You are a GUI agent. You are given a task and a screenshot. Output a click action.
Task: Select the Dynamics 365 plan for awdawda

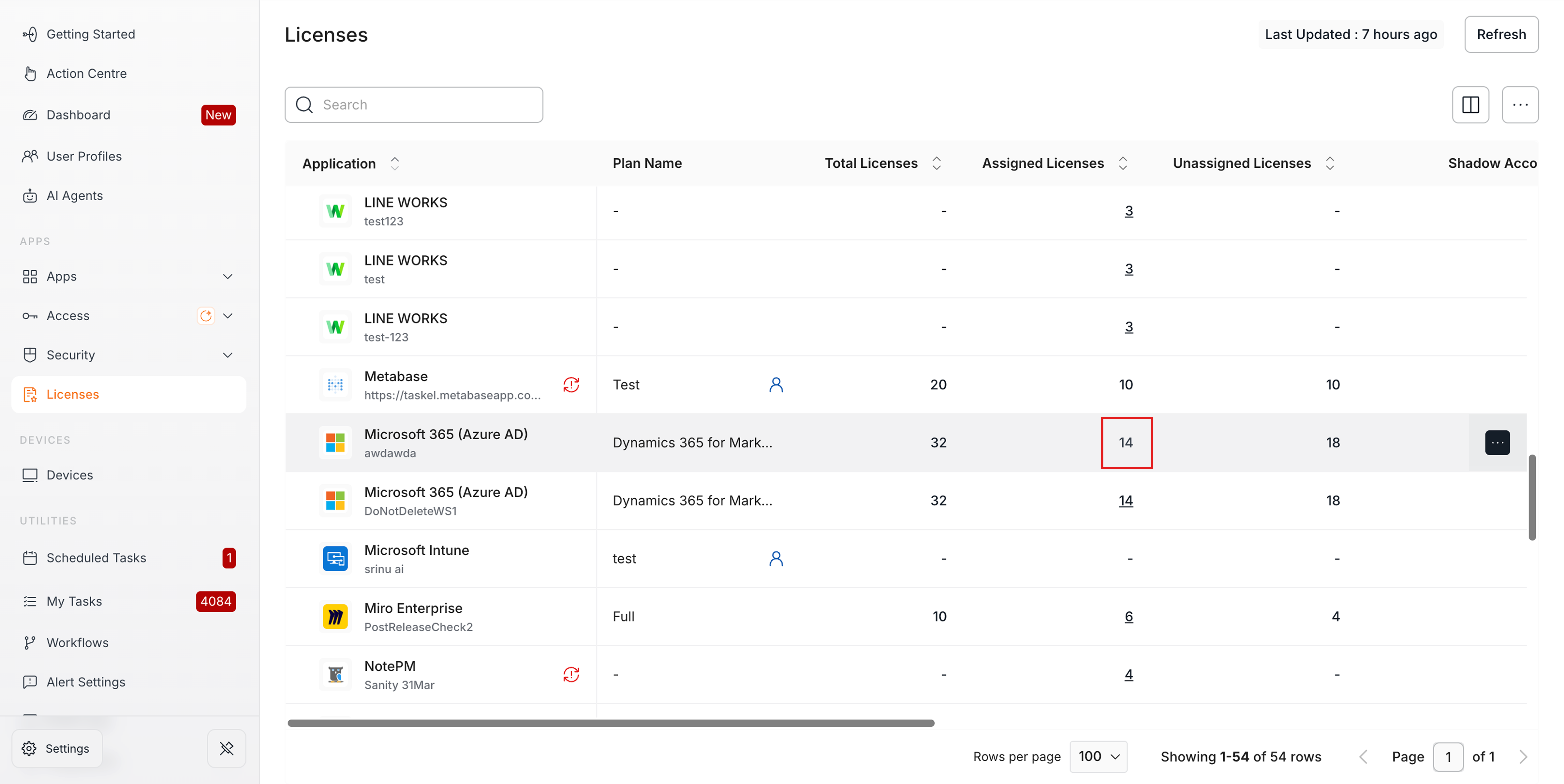tap(692, 442)
